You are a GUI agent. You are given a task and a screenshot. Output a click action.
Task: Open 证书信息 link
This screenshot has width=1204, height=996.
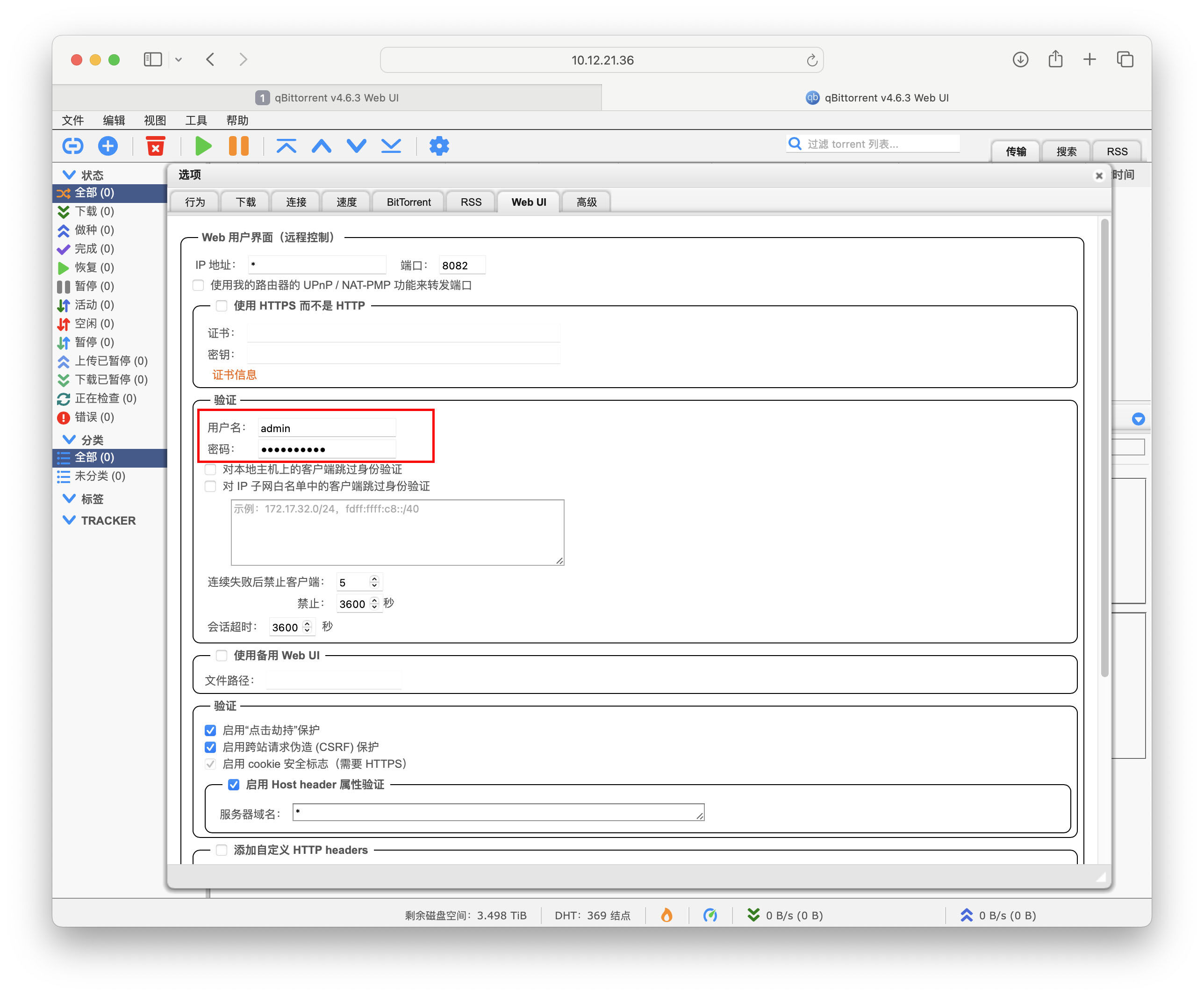[235, 375]
